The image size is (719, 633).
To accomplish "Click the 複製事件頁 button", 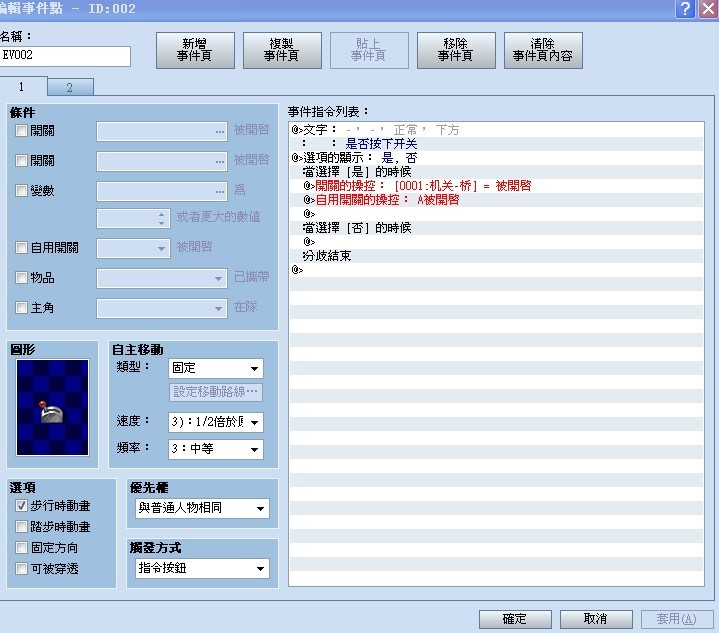I will pos(282,50).
